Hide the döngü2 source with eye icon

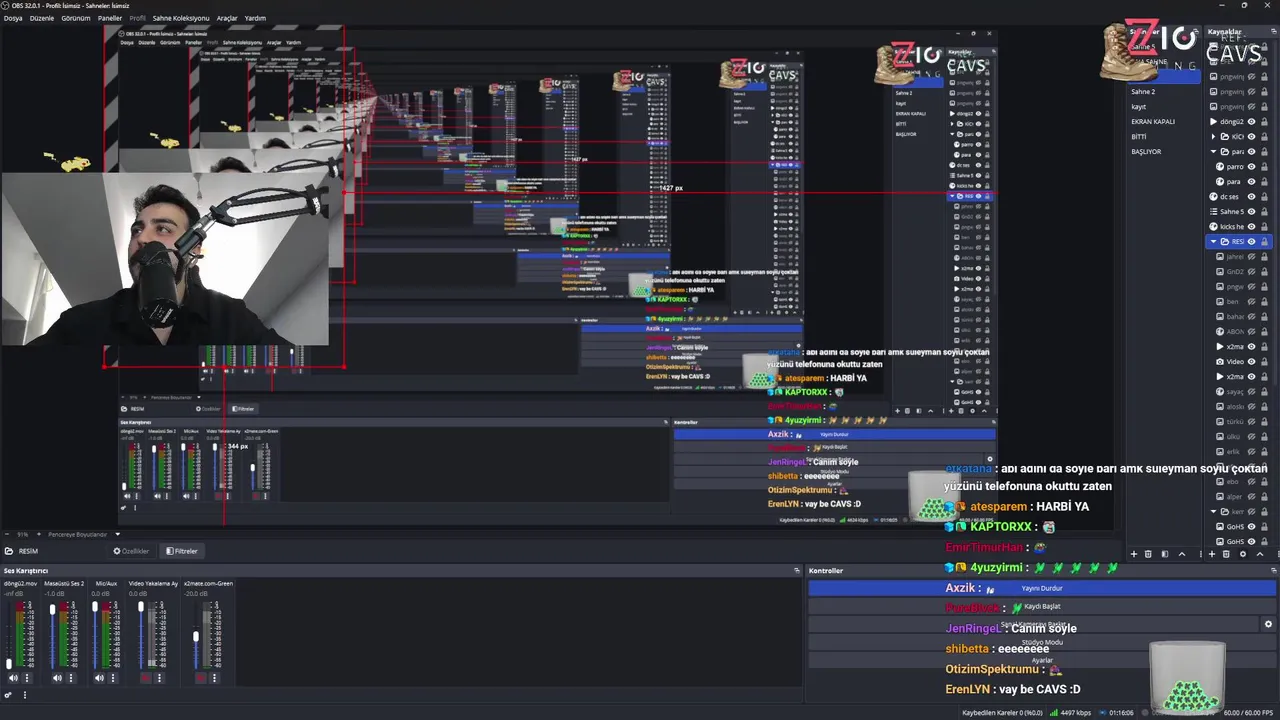[1252, 121]
